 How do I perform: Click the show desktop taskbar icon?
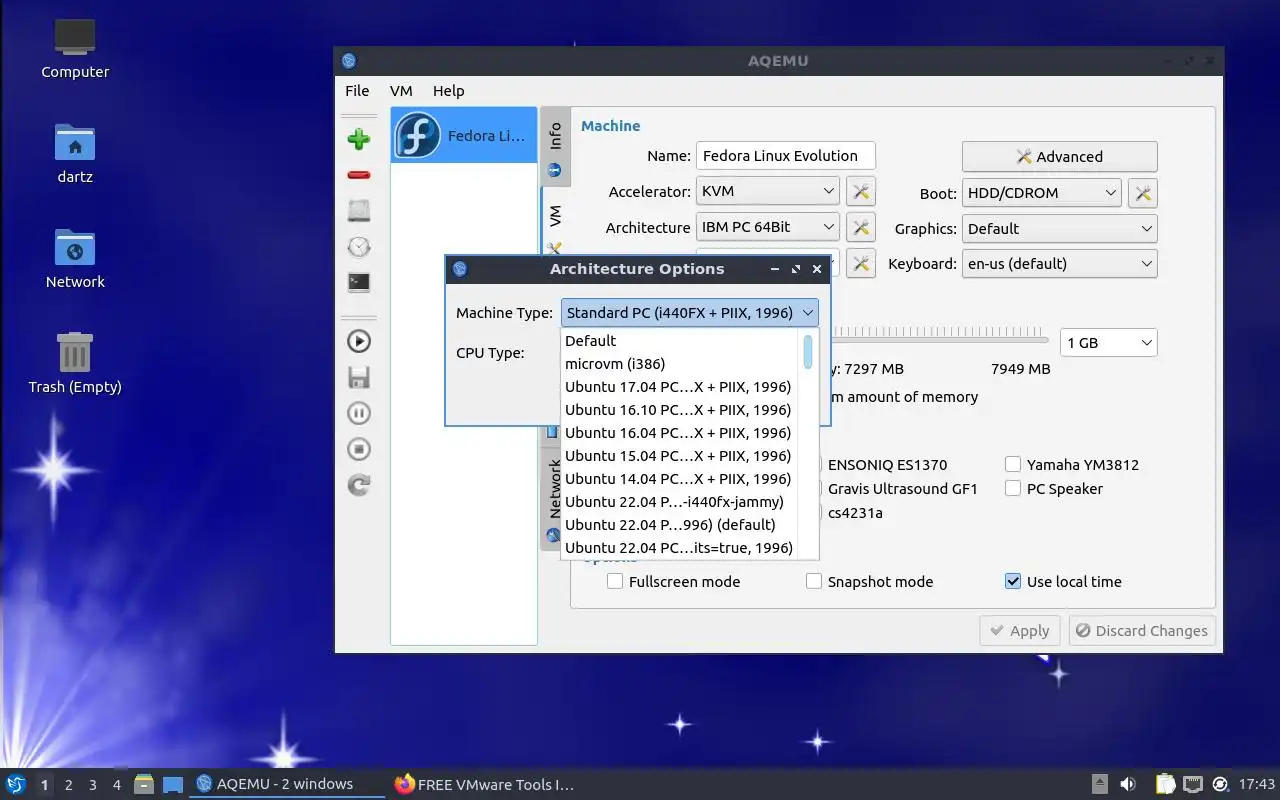click(x=173, y=784)
